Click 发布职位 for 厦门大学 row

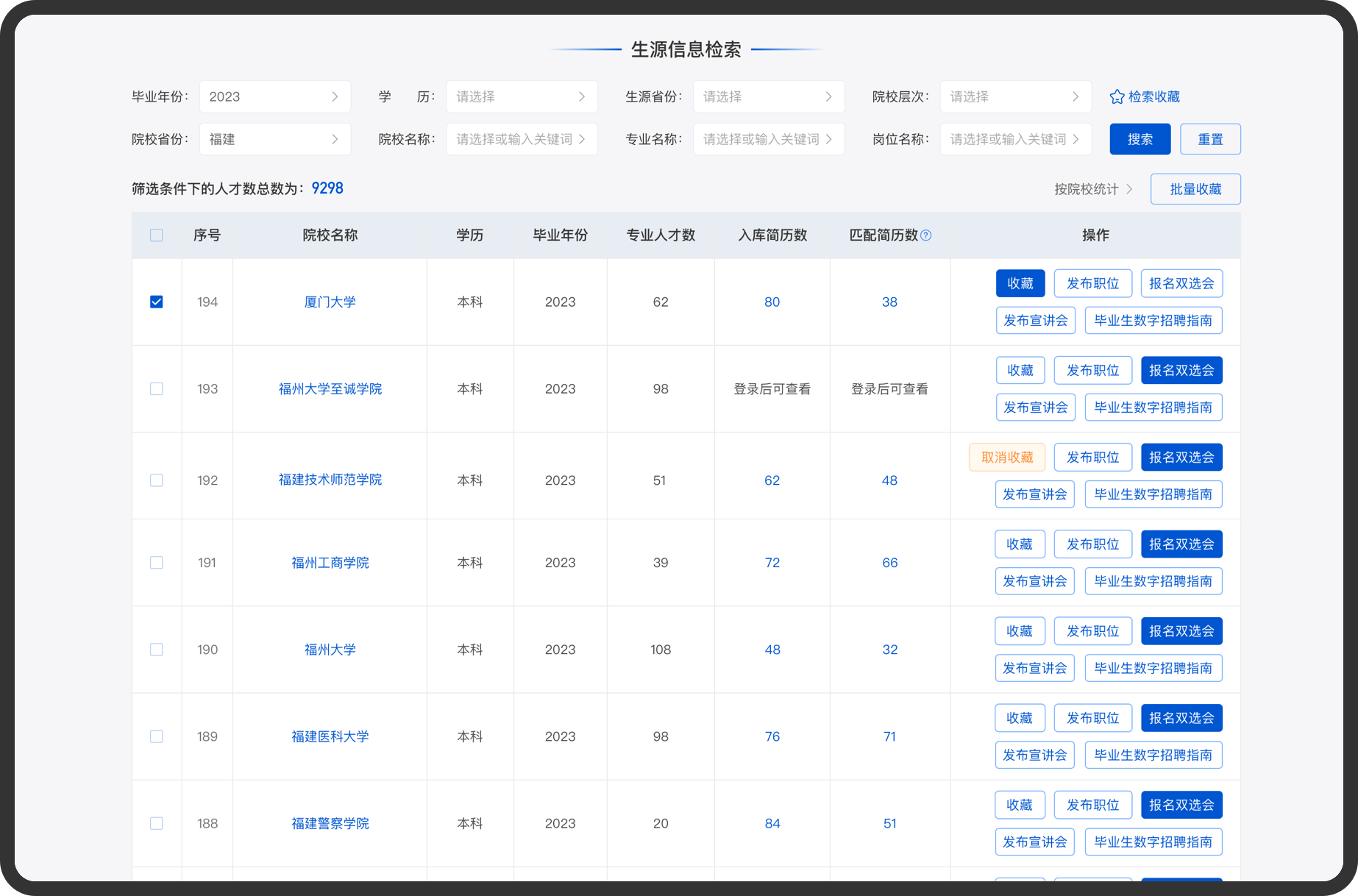[1093, 283]
